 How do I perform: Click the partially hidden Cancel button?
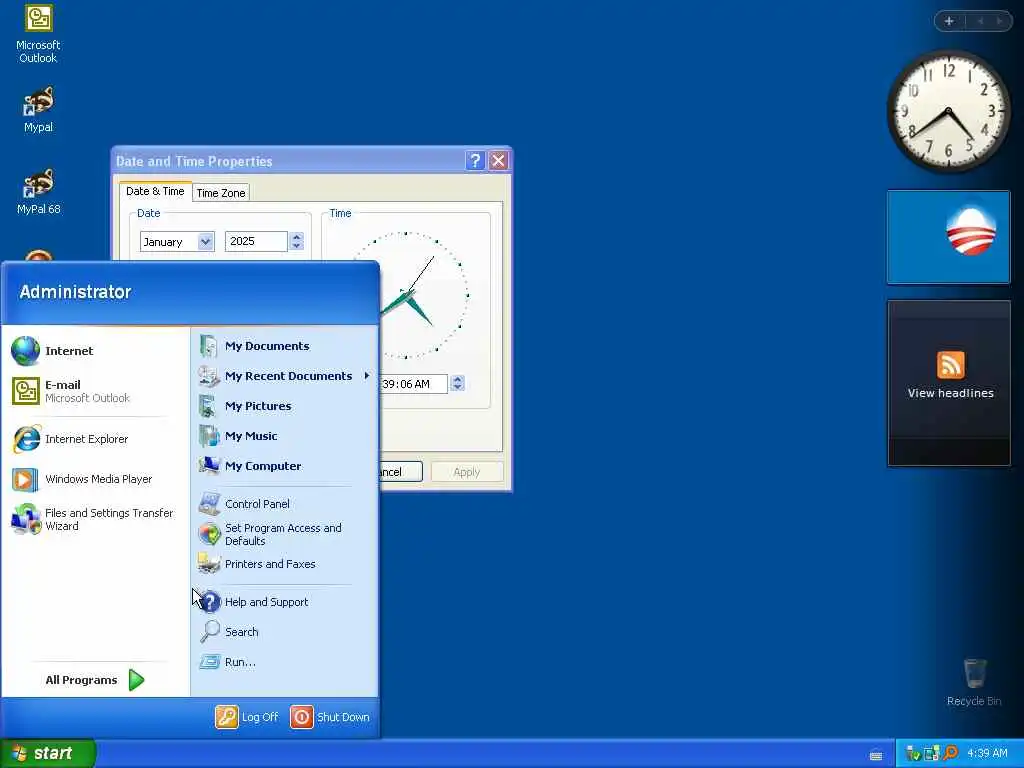tap(401, 472)
